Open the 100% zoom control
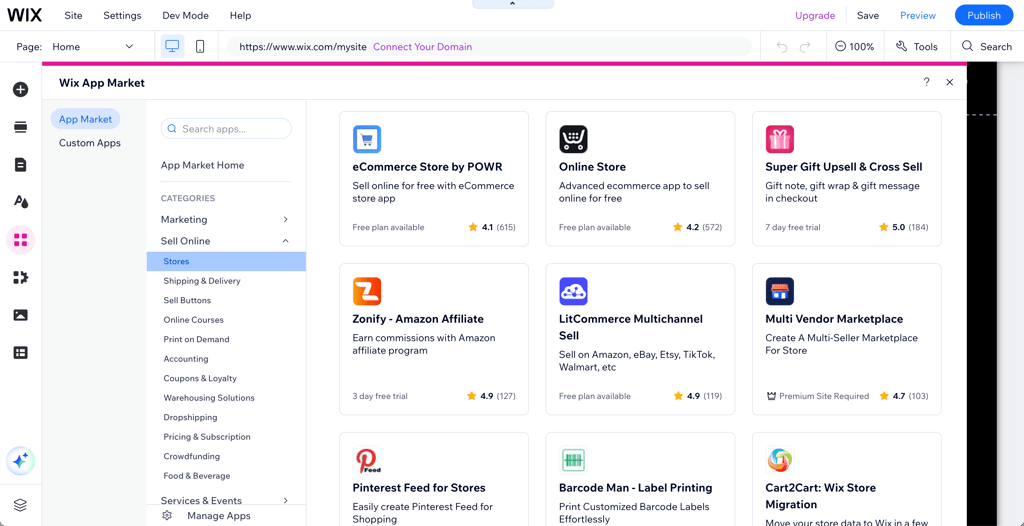1024x526 pixels. (855, 47)
